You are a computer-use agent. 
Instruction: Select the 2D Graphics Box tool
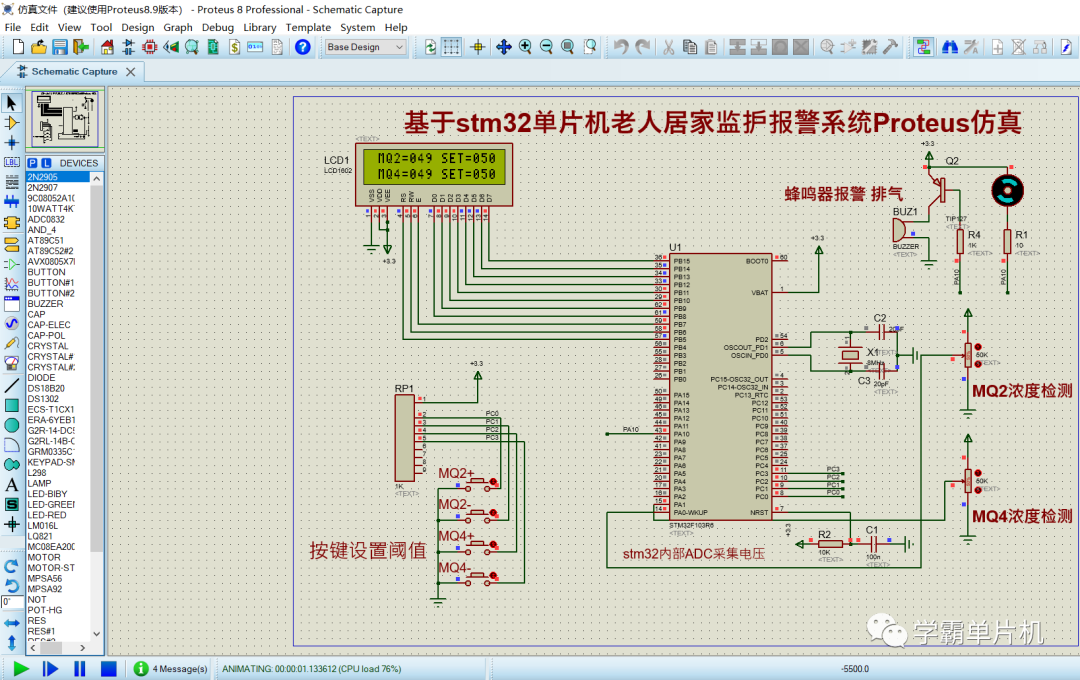(12, 406)
